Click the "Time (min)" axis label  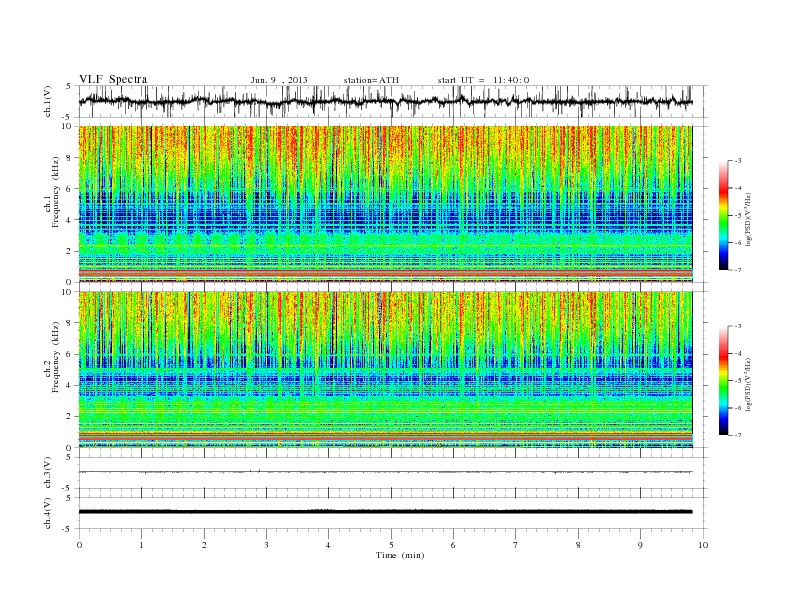tap(400, 555)
